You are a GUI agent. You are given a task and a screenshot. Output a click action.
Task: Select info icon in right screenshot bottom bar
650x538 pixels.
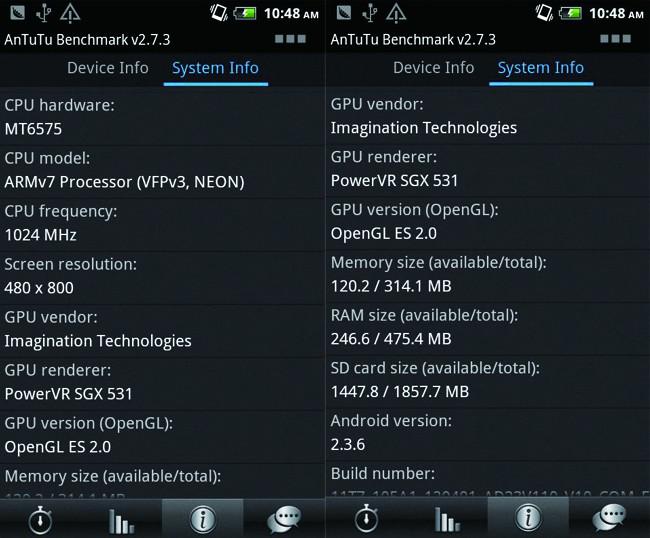528,517
